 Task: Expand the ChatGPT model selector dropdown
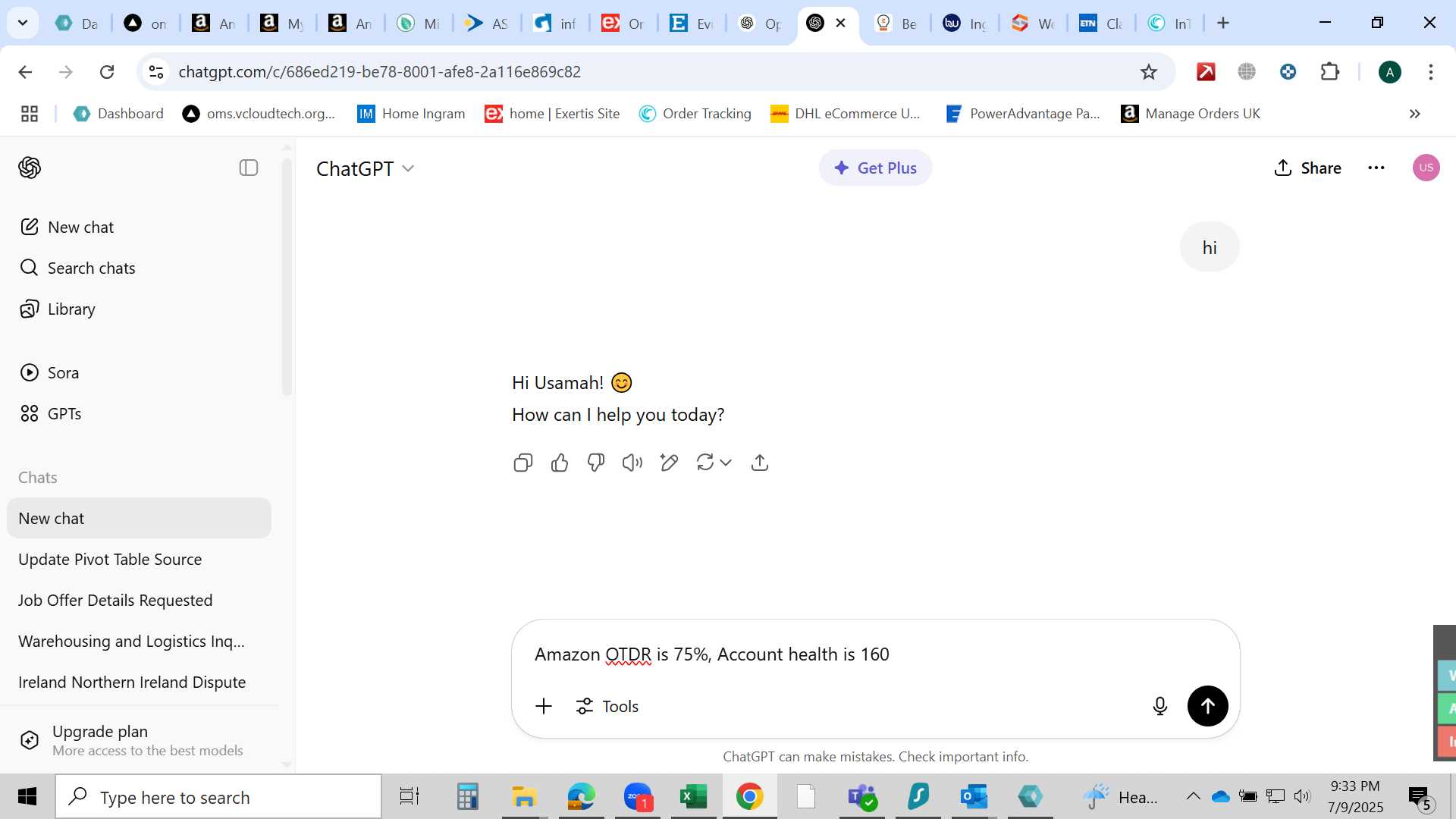(x=365, y=168)
